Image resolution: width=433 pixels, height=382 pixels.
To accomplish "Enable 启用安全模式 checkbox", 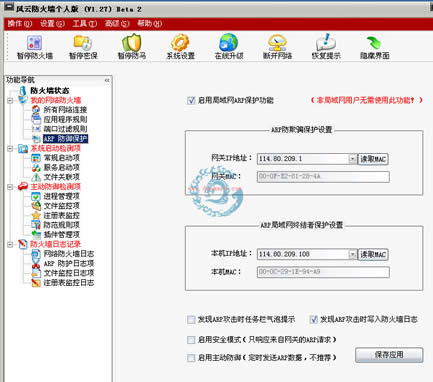I will 191,340.
